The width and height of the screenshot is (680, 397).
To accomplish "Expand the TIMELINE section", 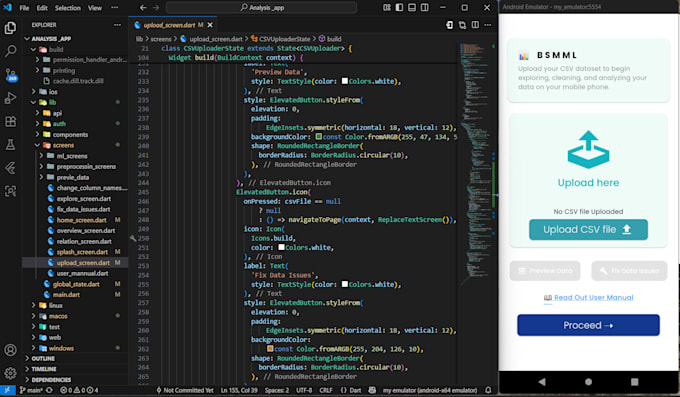I will 75,369.
